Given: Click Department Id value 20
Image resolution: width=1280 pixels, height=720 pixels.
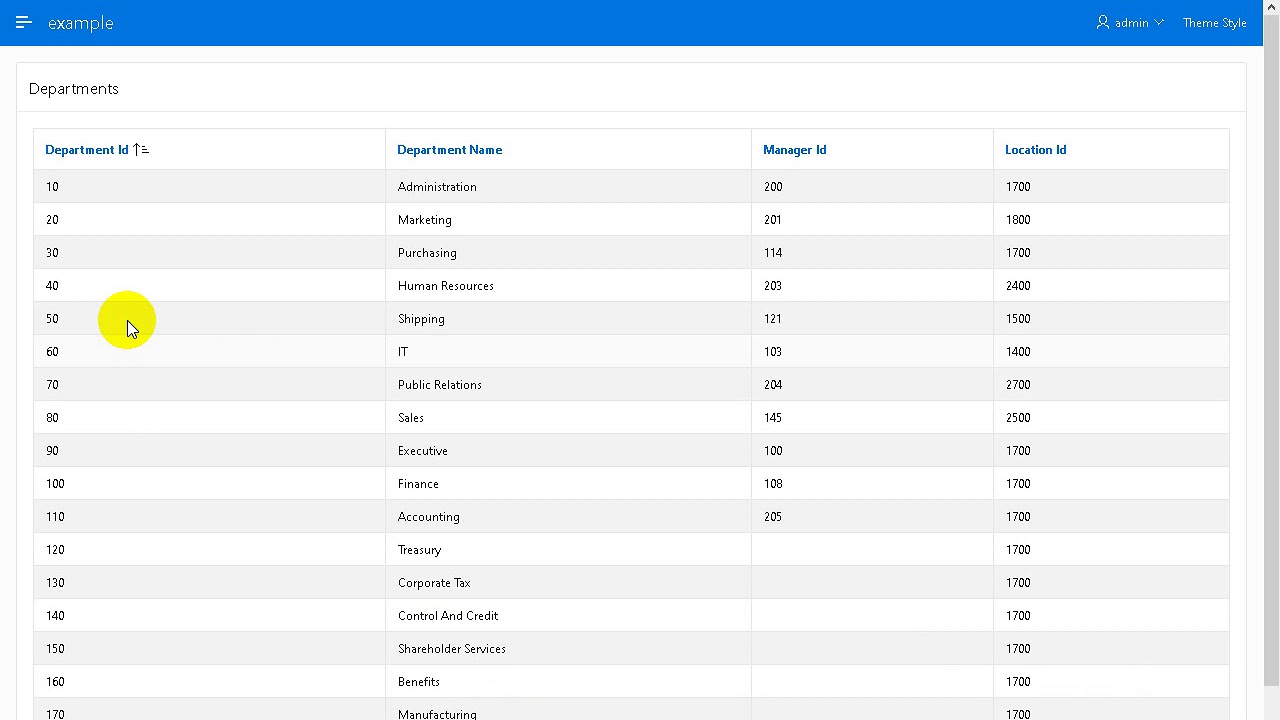Looking at the screenshot, I should coord(52,220).
